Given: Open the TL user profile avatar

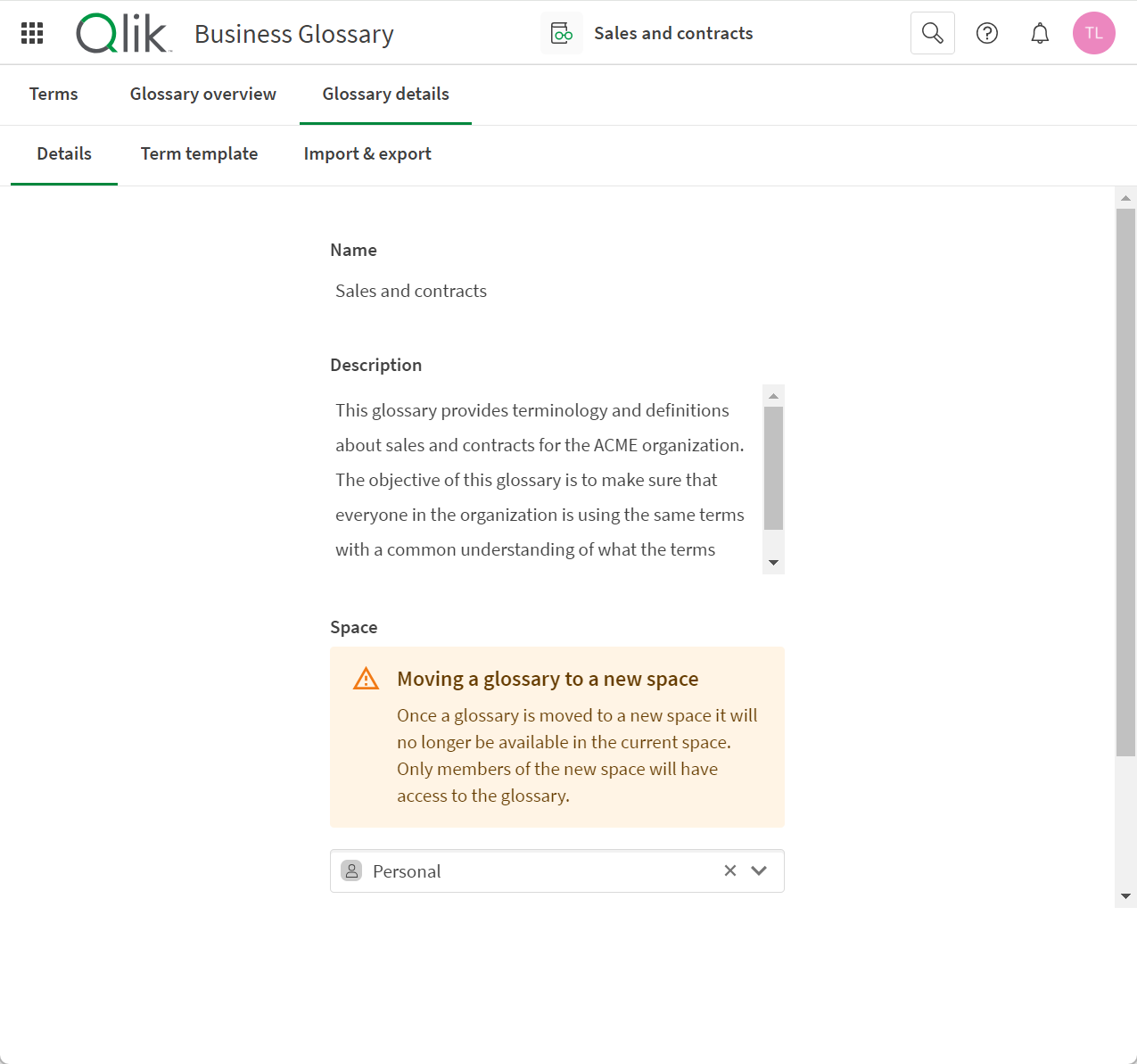Looking at the screenshot, I should [x=1093, y=33].
